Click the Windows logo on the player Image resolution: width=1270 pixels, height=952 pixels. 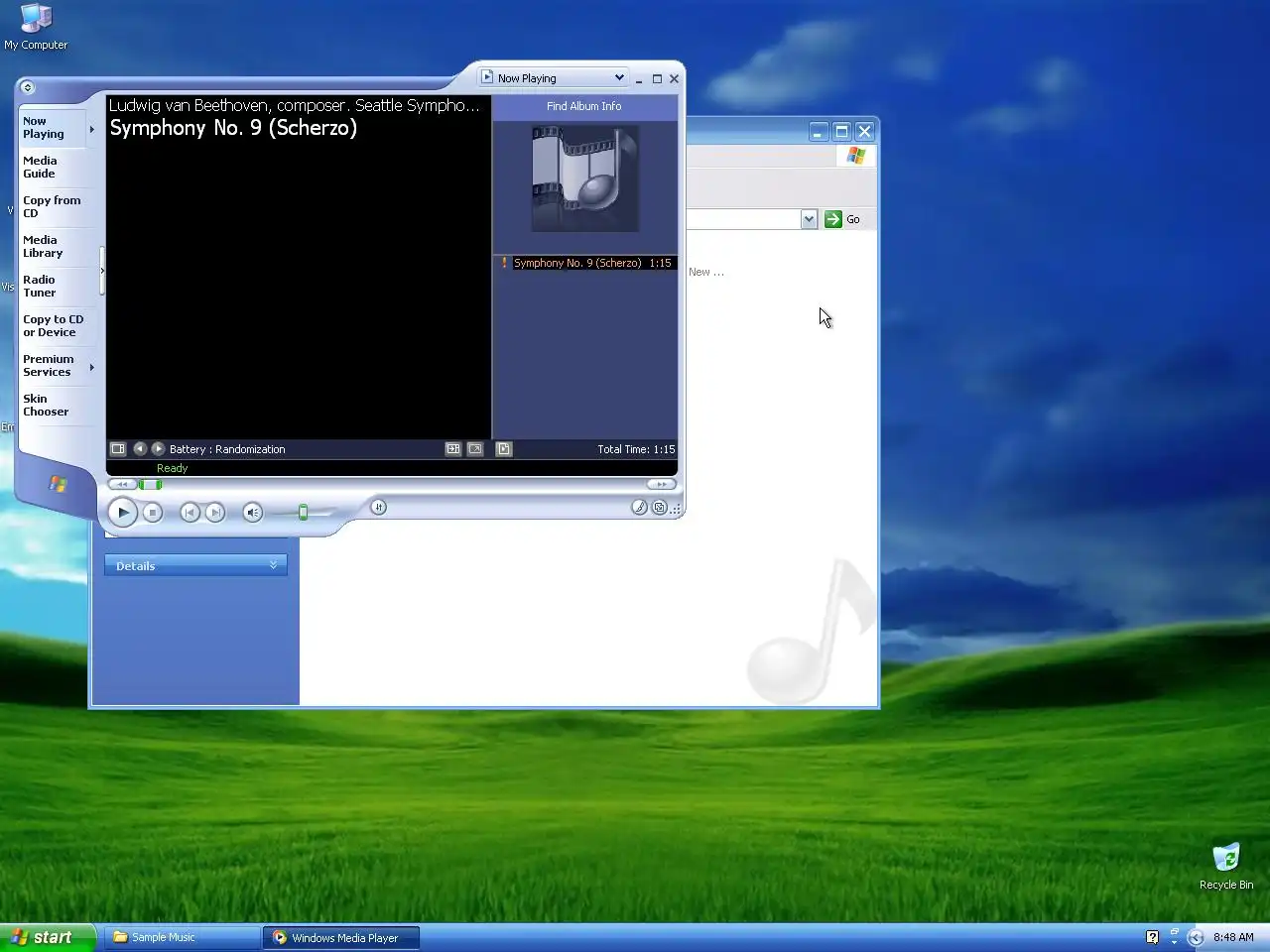coord(58,484)
